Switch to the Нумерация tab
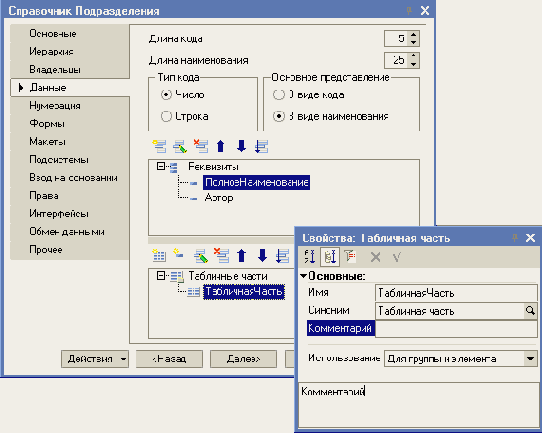Image resolution: width=542 pixels, height=433 pixels. [x=55, y=106]
